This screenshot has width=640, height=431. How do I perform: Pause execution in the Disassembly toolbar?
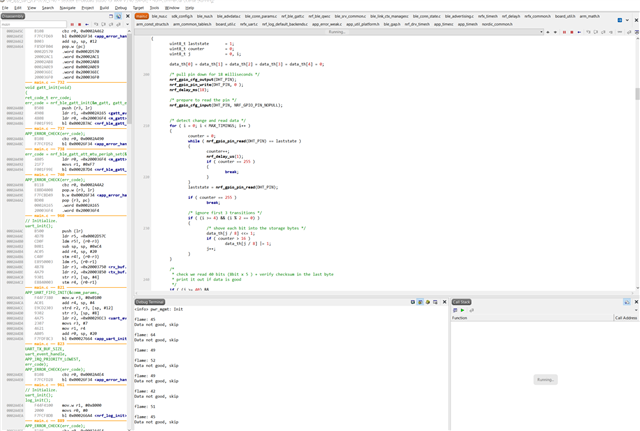point(72,24)
